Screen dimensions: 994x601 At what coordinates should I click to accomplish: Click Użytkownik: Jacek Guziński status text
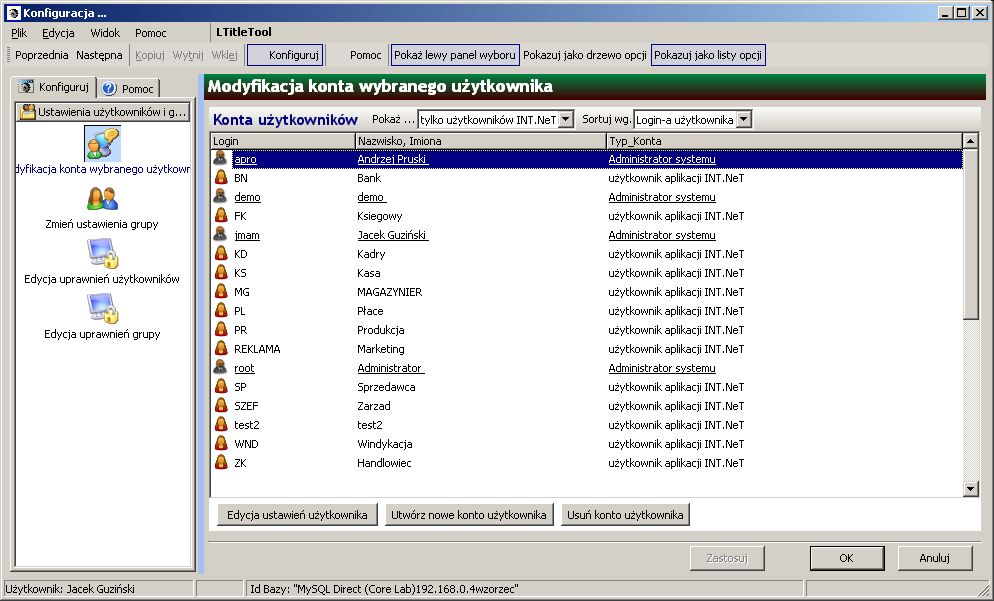coord(70,589)
